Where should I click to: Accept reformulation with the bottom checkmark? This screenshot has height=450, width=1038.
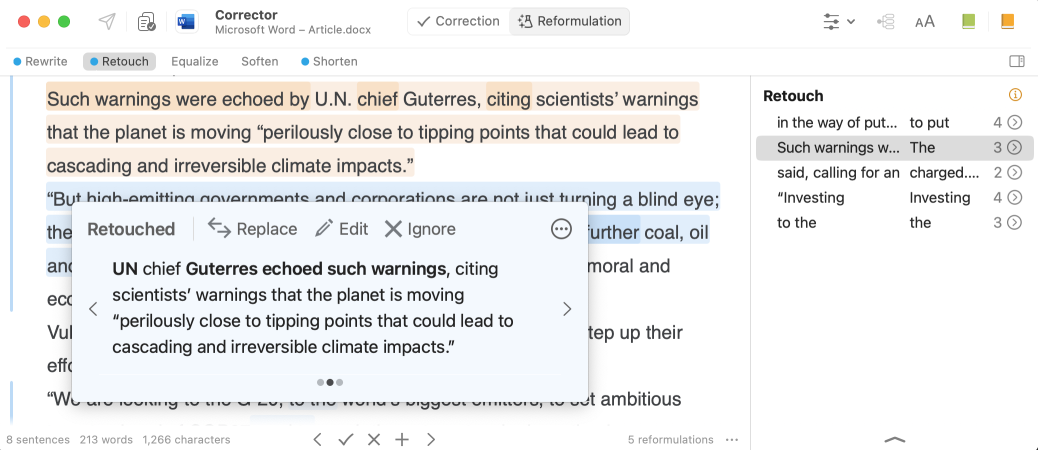coord(346,439)
